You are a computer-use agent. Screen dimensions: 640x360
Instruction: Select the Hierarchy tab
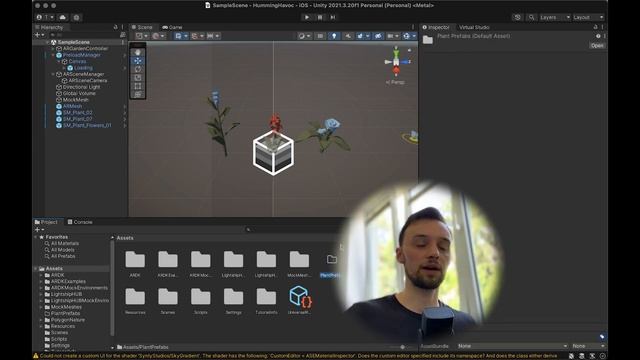49,27
